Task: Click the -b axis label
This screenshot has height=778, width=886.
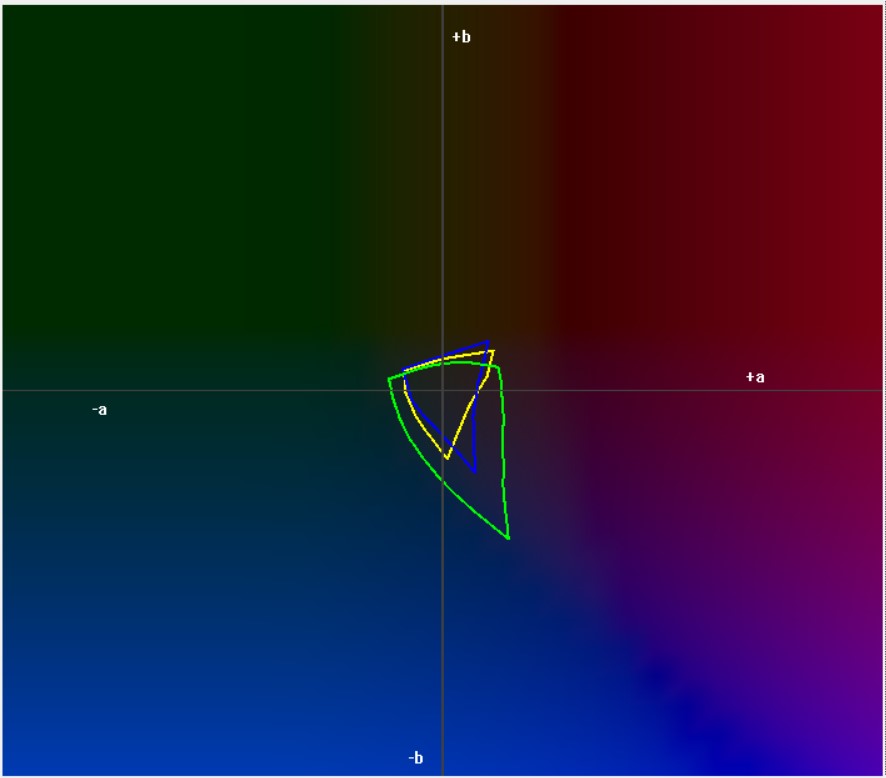Action: pyautogui.click(x=416, y=759)
